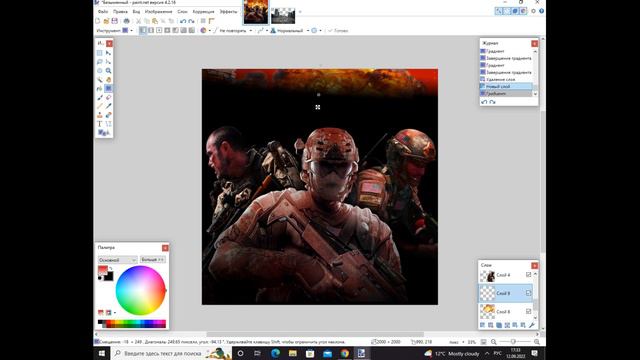Viewport: 640px width, 360px height.
Task: Toggle visibility checkbox of bottom orange-thumbnail layer
Action: (529, 311)
